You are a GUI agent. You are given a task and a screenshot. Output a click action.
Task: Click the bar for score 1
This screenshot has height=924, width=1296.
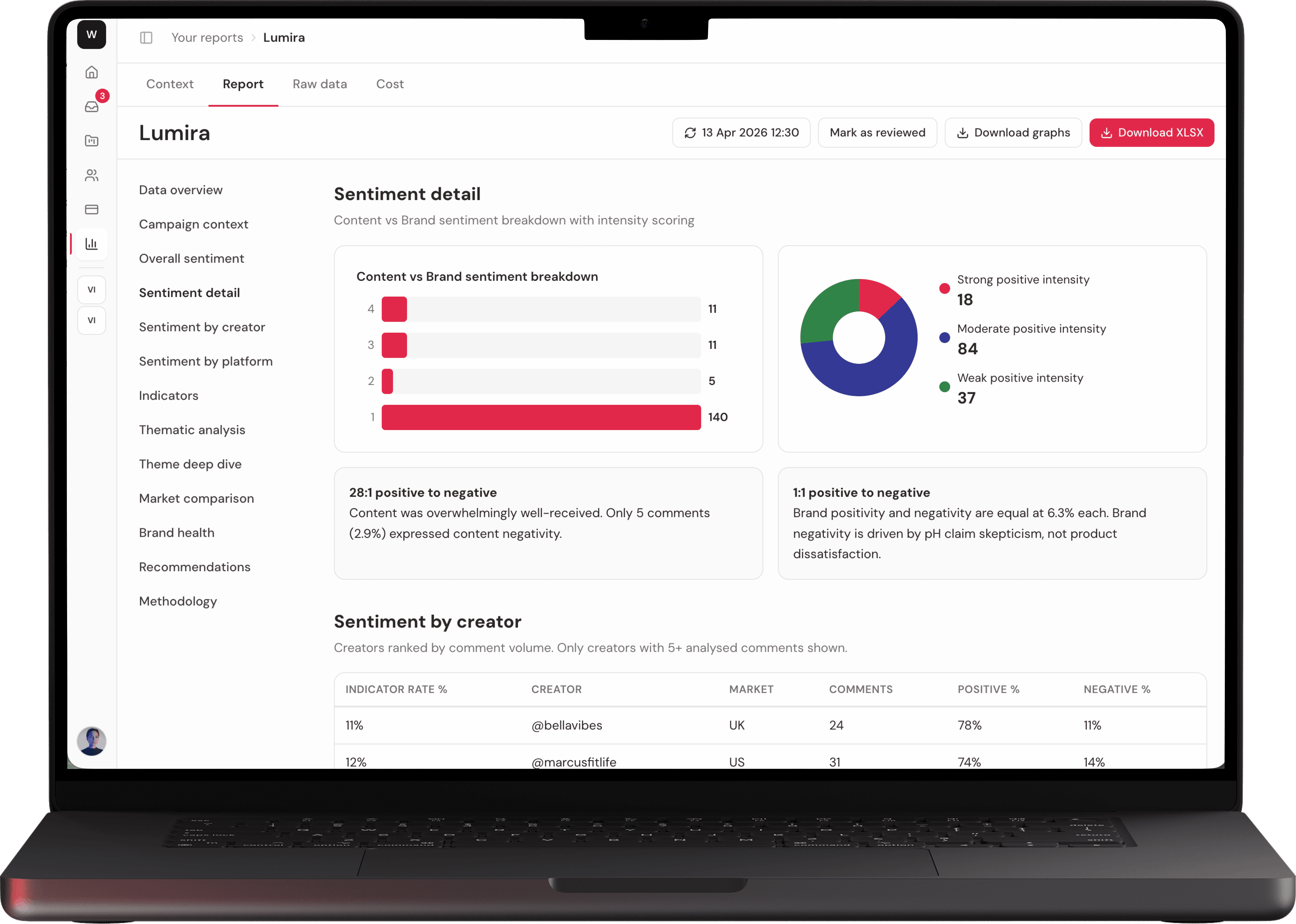541,417
